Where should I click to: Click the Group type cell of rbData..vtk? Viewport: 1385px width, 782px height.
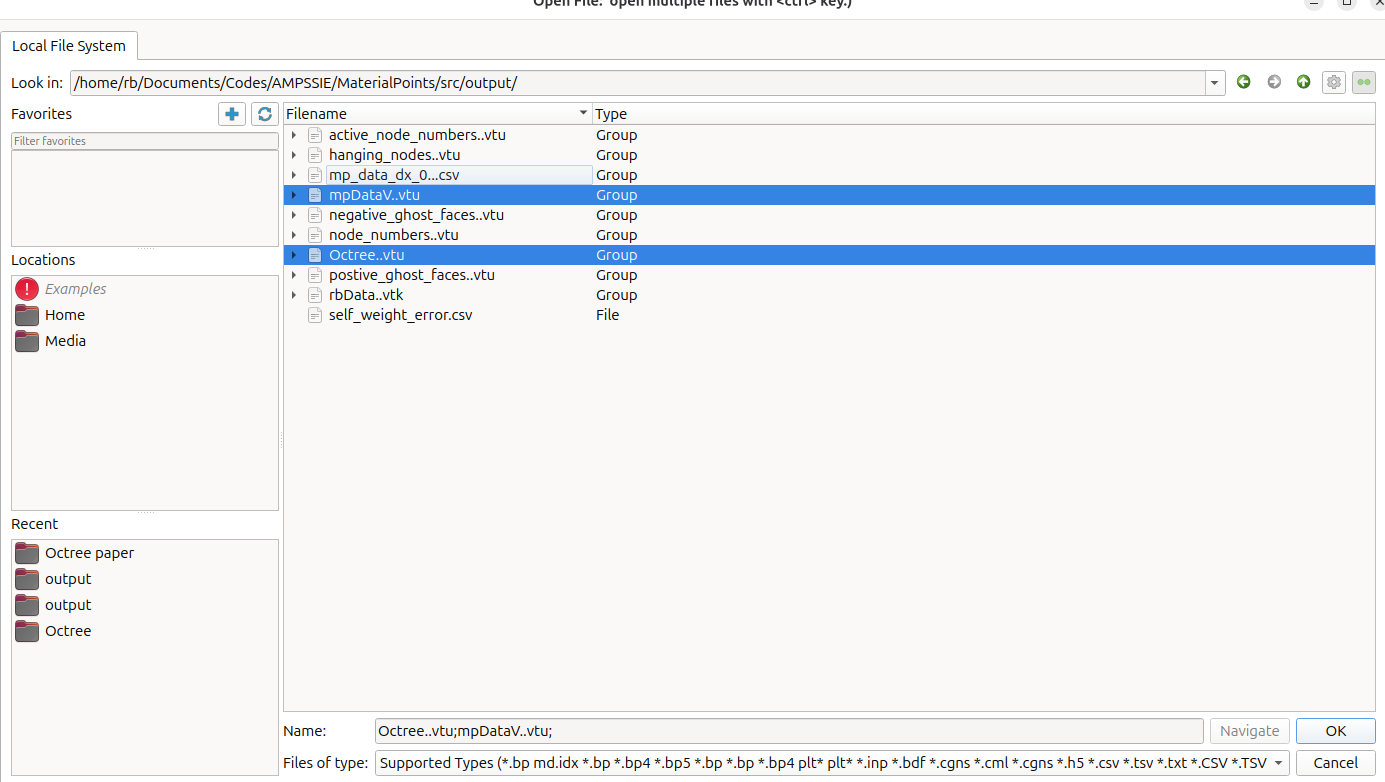click(x=616, y=295)
